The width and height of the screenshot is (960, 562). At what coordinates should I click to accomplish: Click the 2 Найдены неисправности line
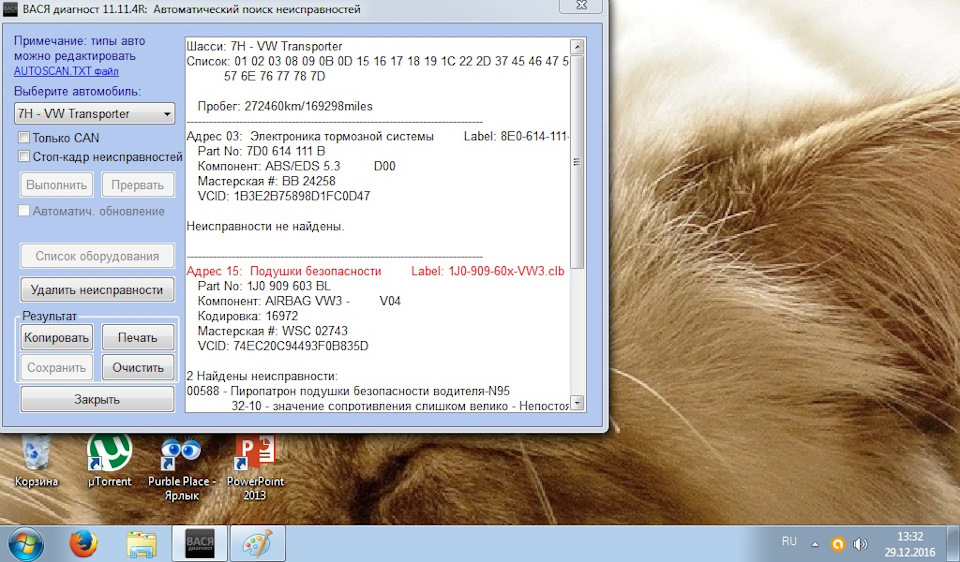[262, 376]
